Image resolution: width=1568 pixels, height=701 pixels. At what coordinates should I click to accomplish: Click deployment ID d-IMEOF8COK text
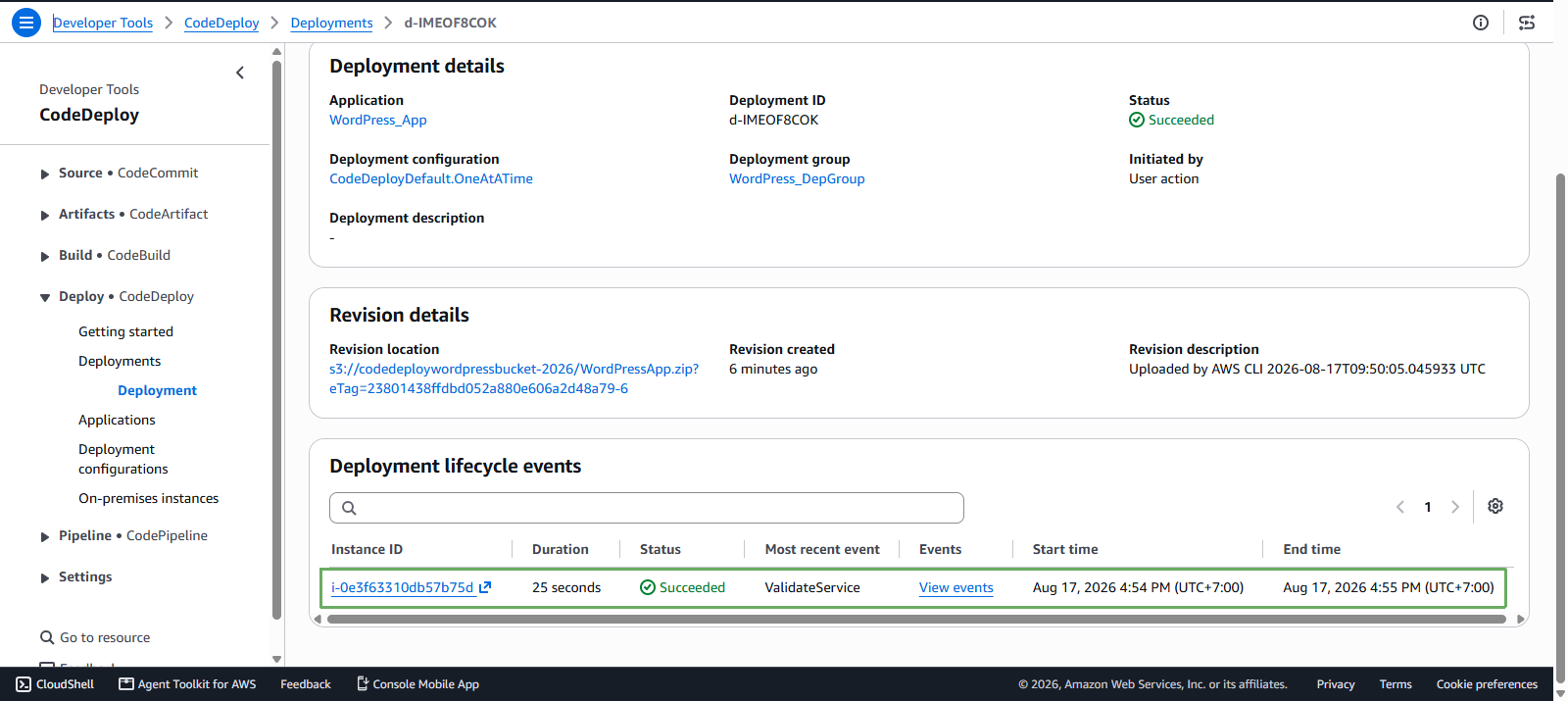tap(773, 120)
